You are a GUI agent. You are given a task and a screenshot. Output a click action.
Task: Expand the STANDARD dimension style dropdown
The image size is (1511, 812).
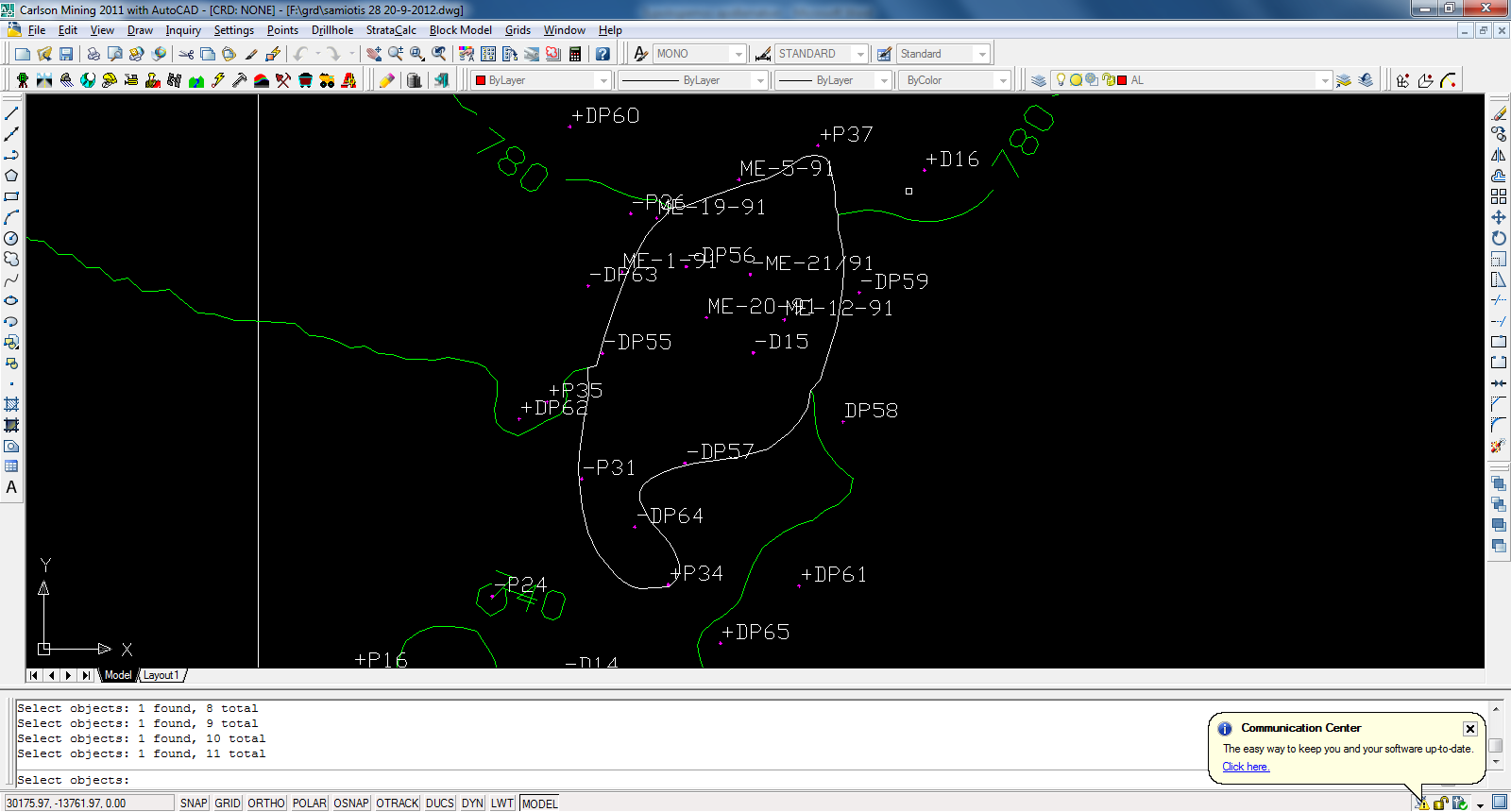click(860, 54)
